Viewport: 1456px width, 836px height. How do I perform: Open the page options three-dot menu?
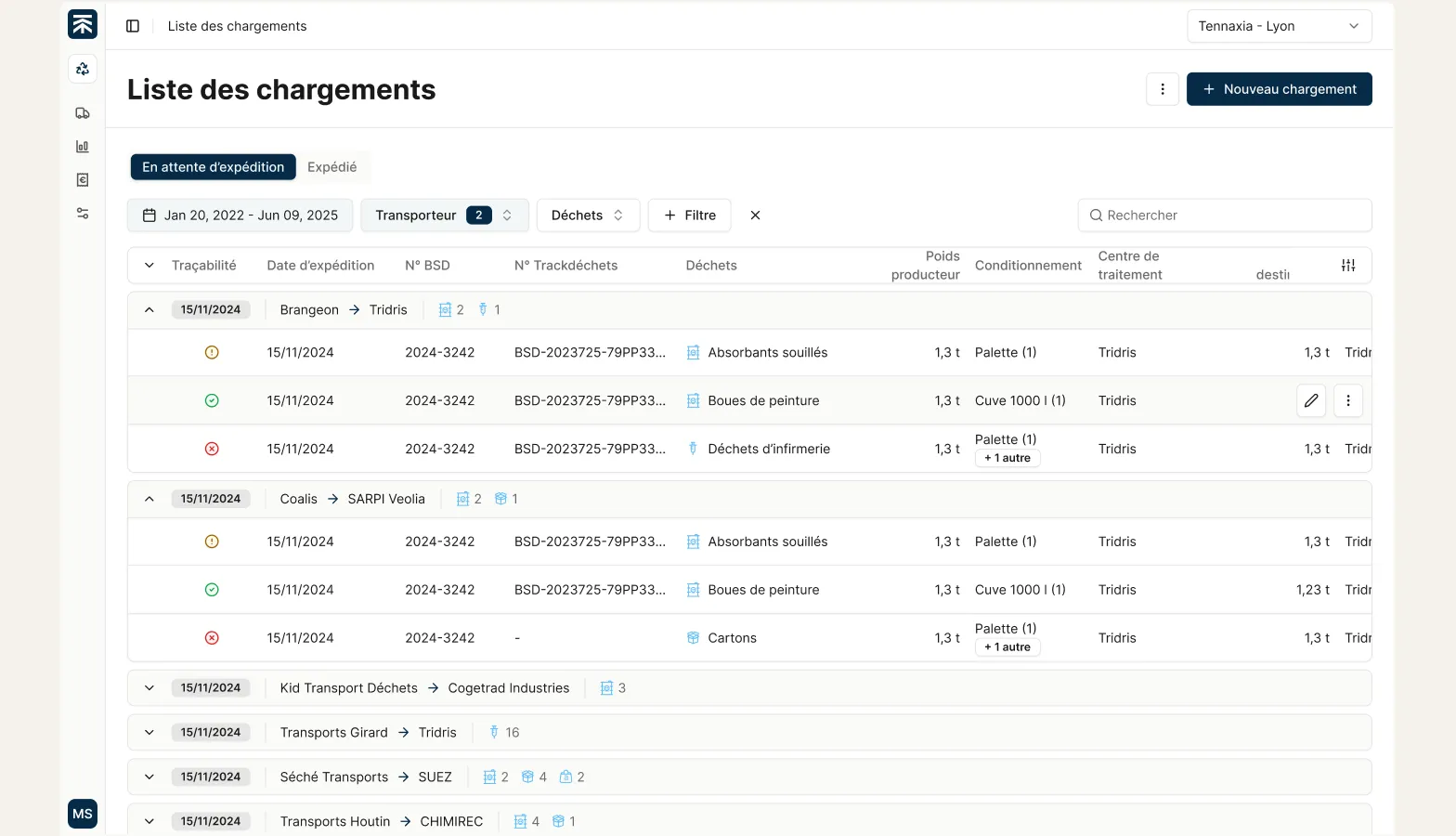1162,89
